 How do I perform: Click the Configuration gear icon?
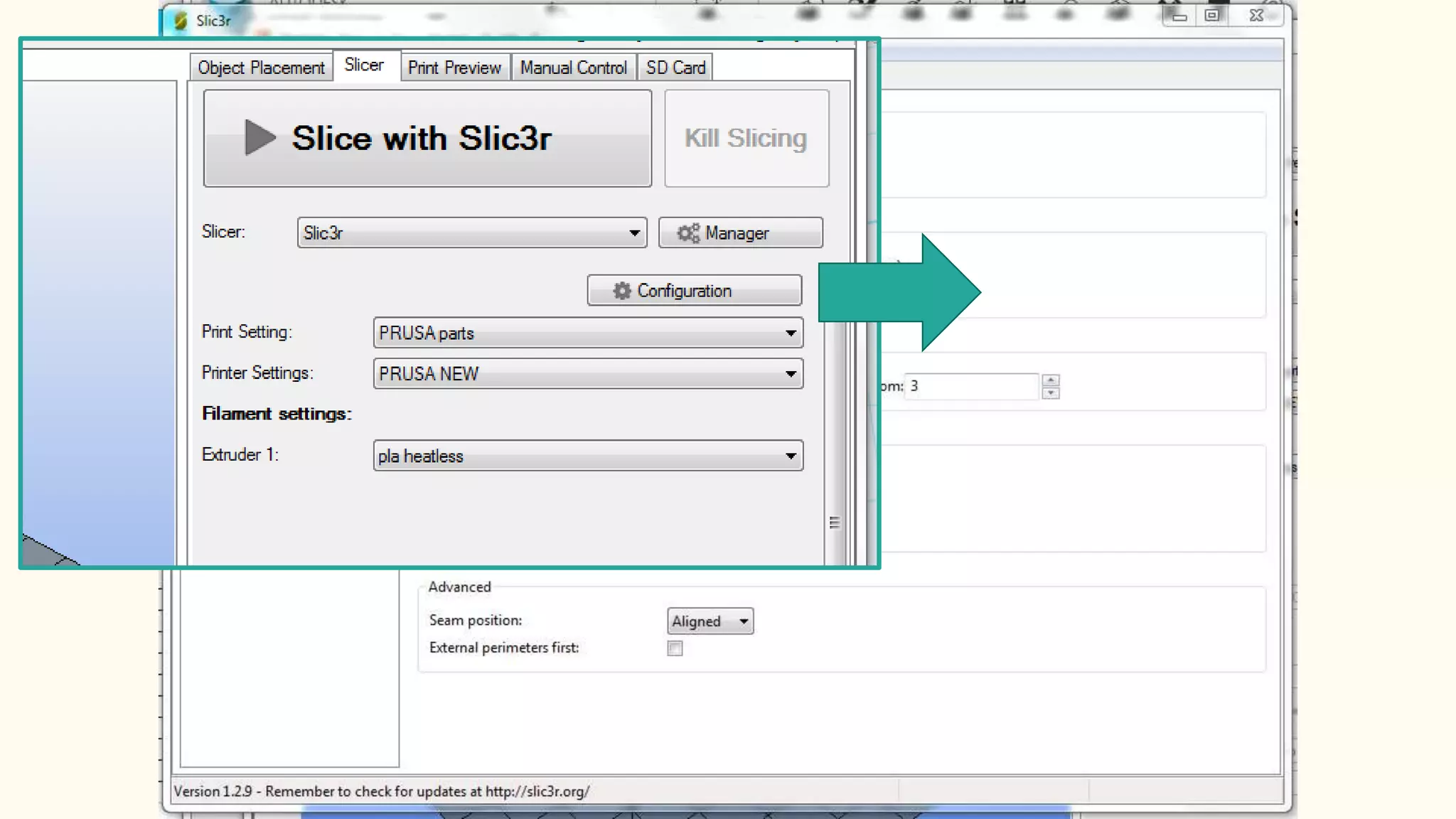(x=622, y=291)
